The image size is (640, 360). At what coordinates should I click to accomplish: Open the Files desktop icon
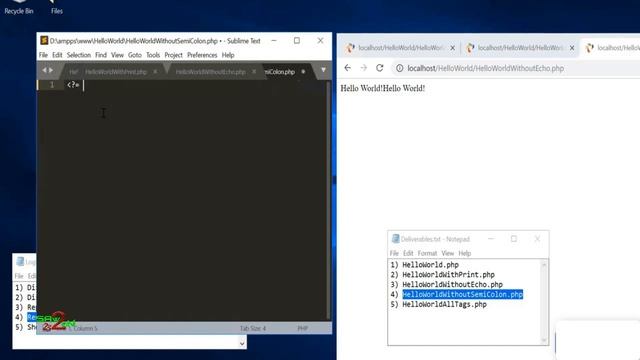[x=57, y=7]
